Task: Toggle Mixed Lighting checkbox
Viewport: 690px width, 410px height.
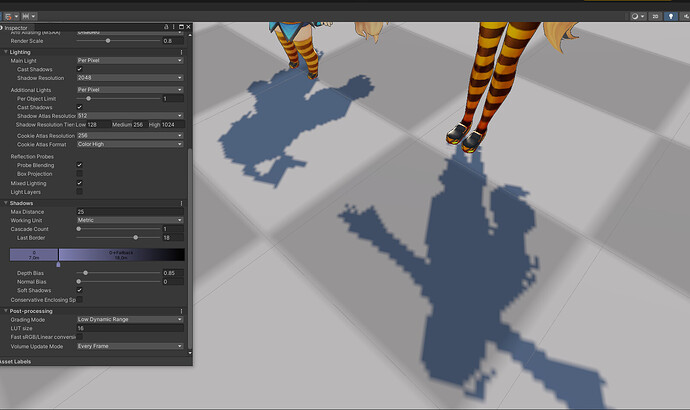Action: 80,183
